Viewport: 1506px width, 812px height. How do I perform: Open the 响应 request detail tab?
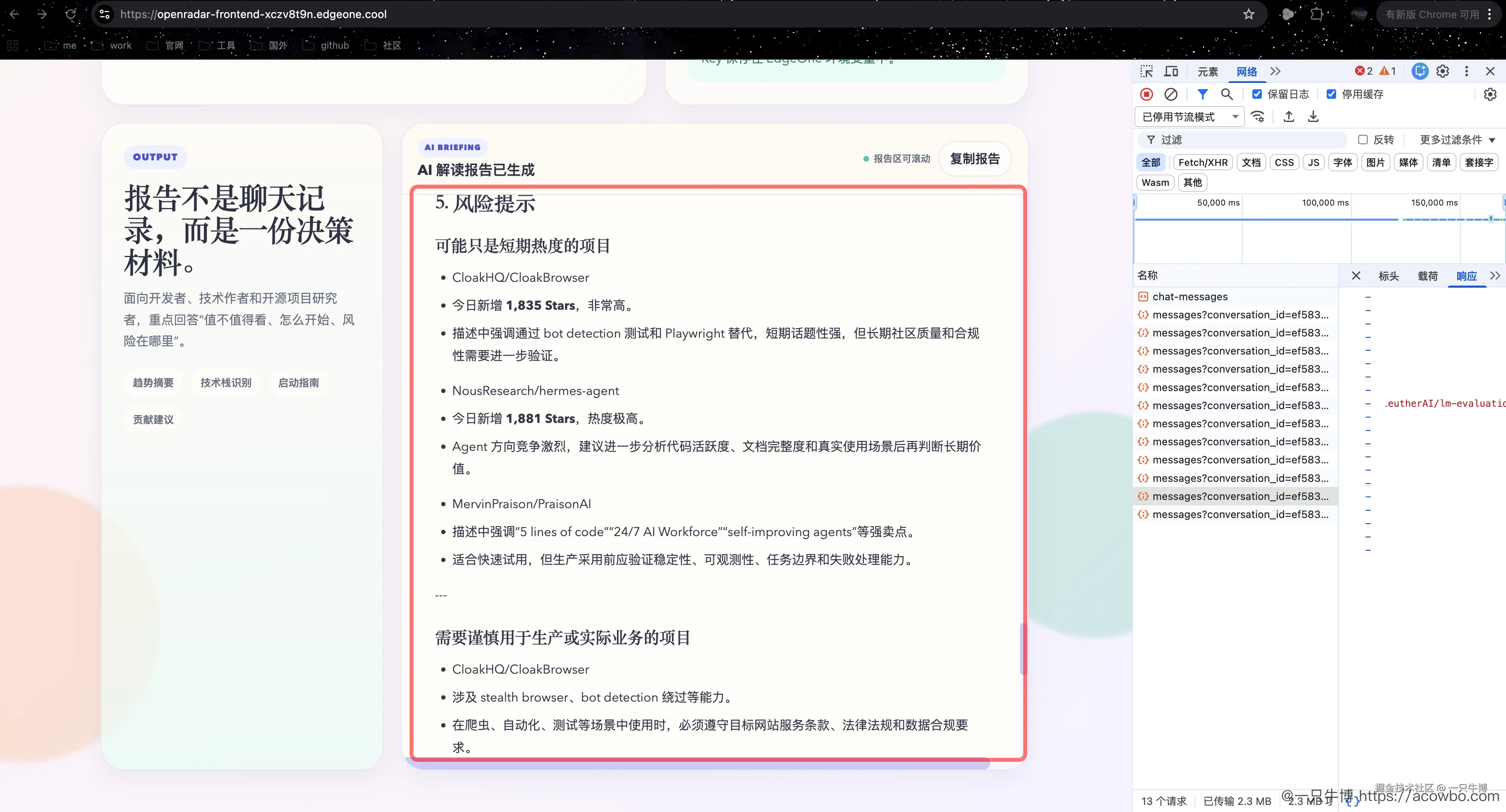pyautogui.click(x=1466, y=276)
